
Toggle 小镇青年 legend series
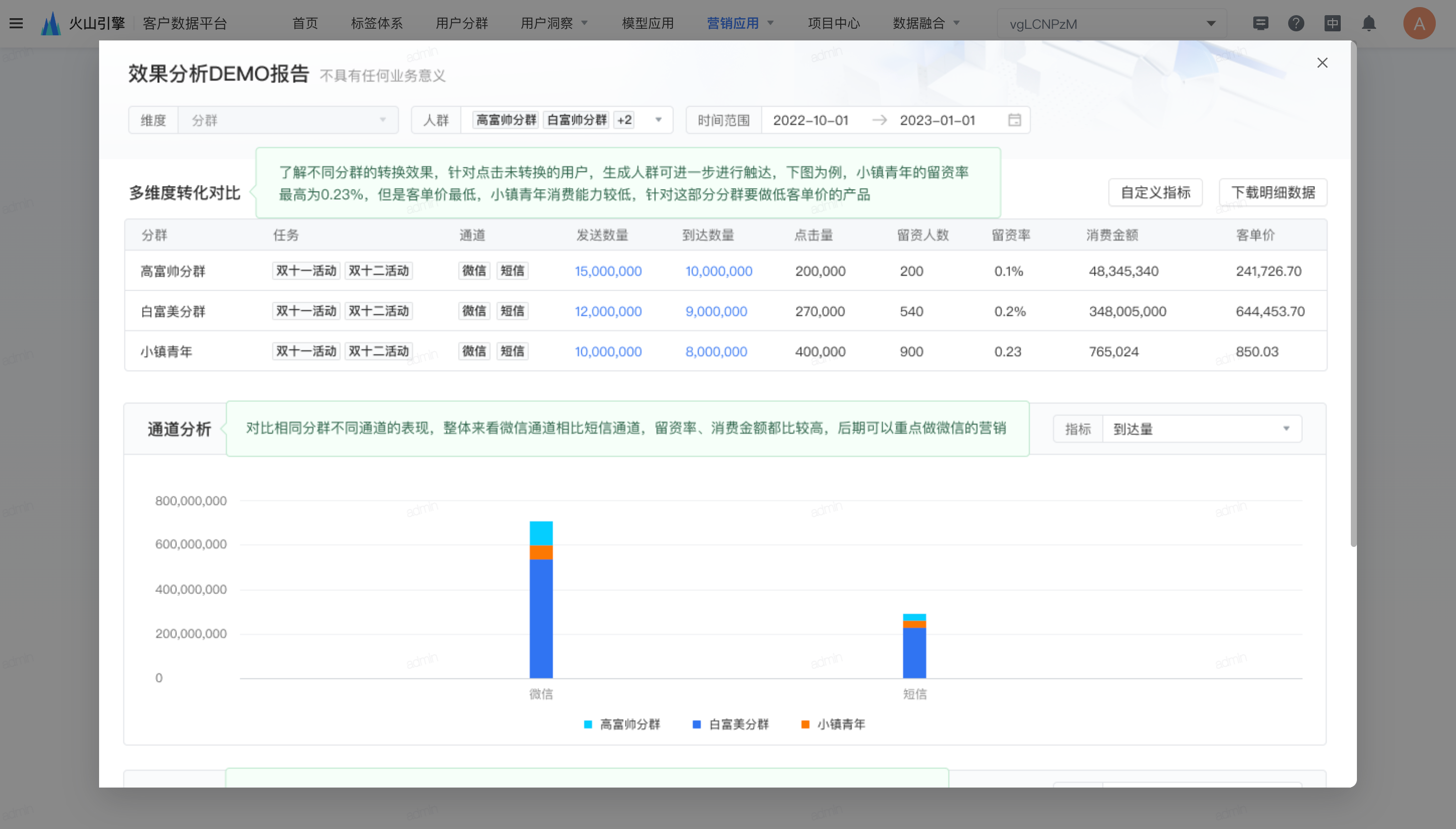pos(833,724)
